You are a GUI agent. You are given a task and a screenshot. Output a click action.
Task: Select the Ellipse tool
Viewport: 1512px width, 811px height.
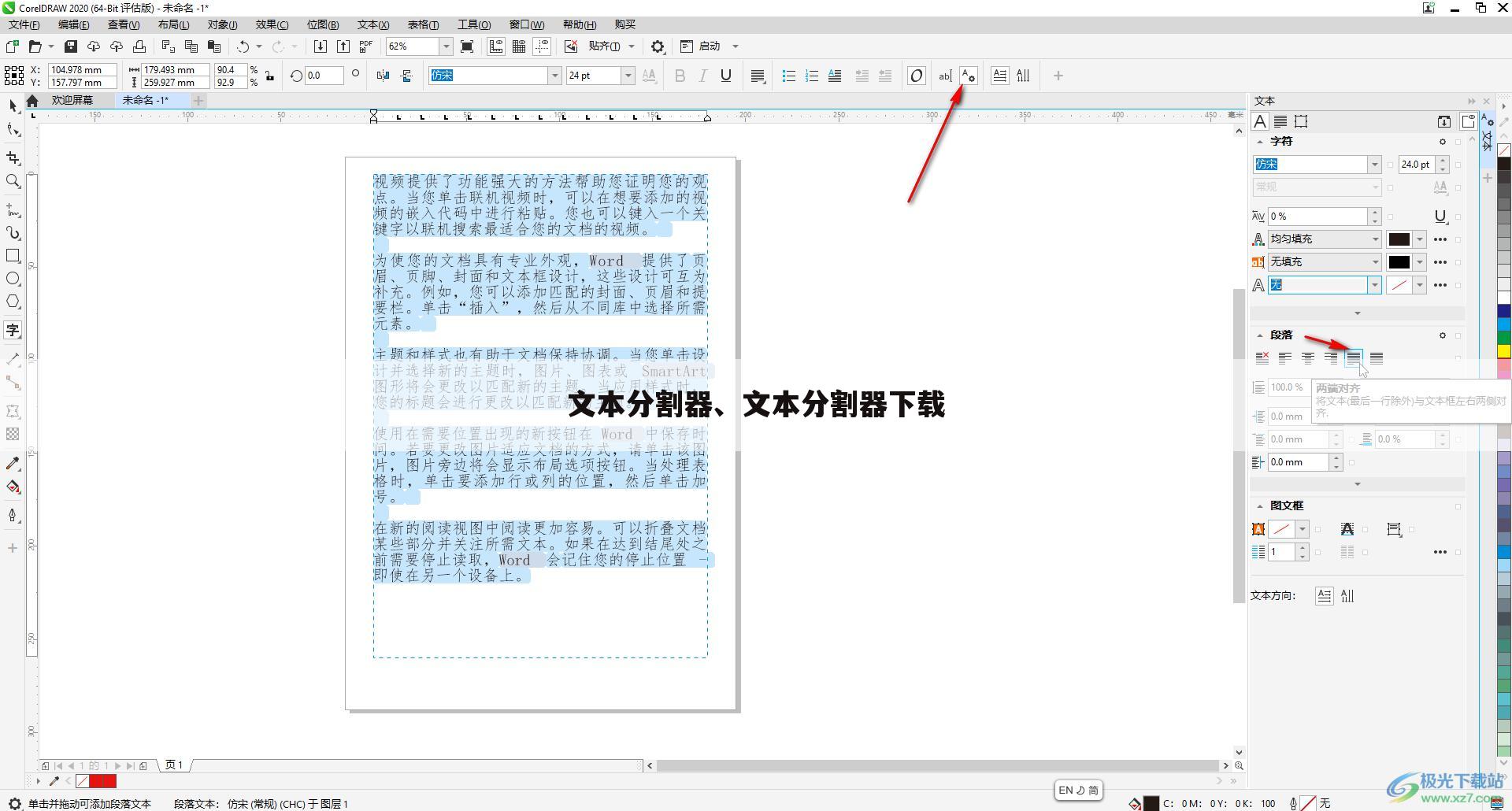(13, 279)
